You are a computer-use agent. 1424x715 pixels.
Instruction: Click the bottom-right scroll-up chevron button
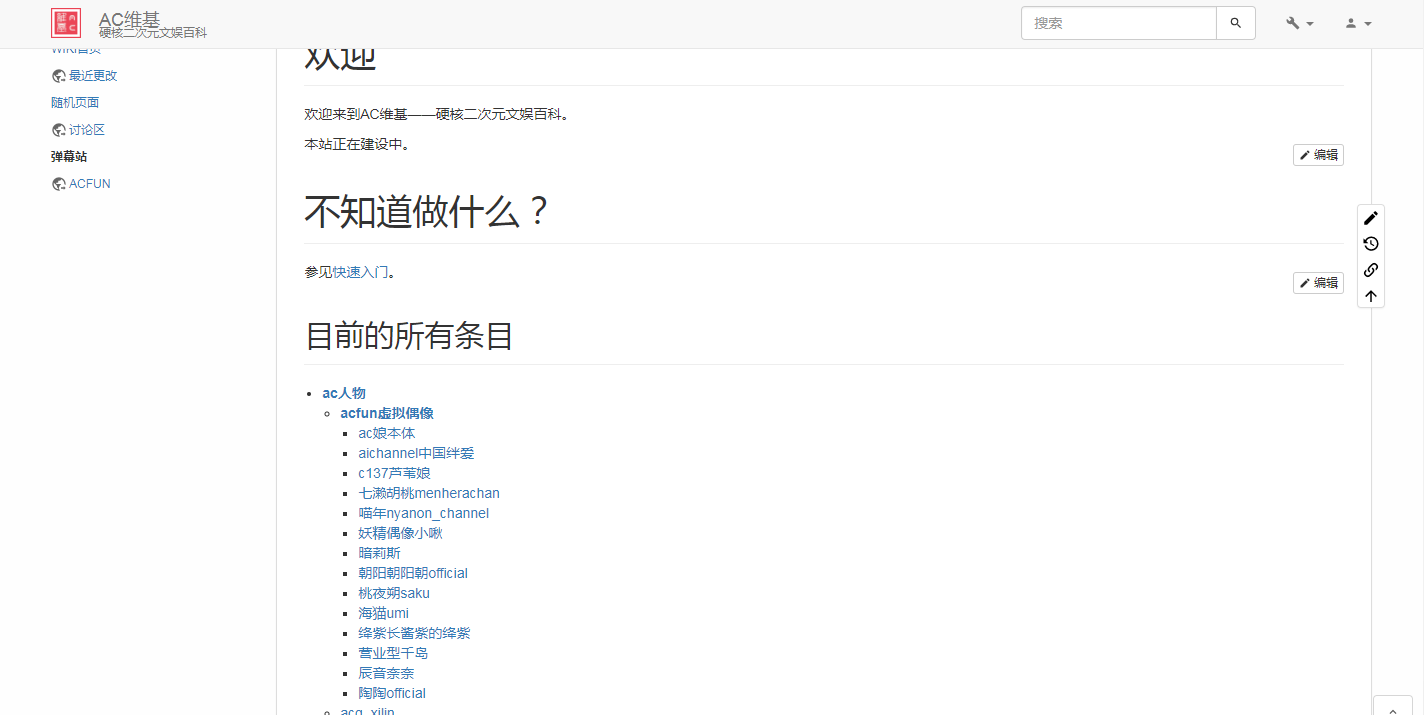tap(1393, 706)
